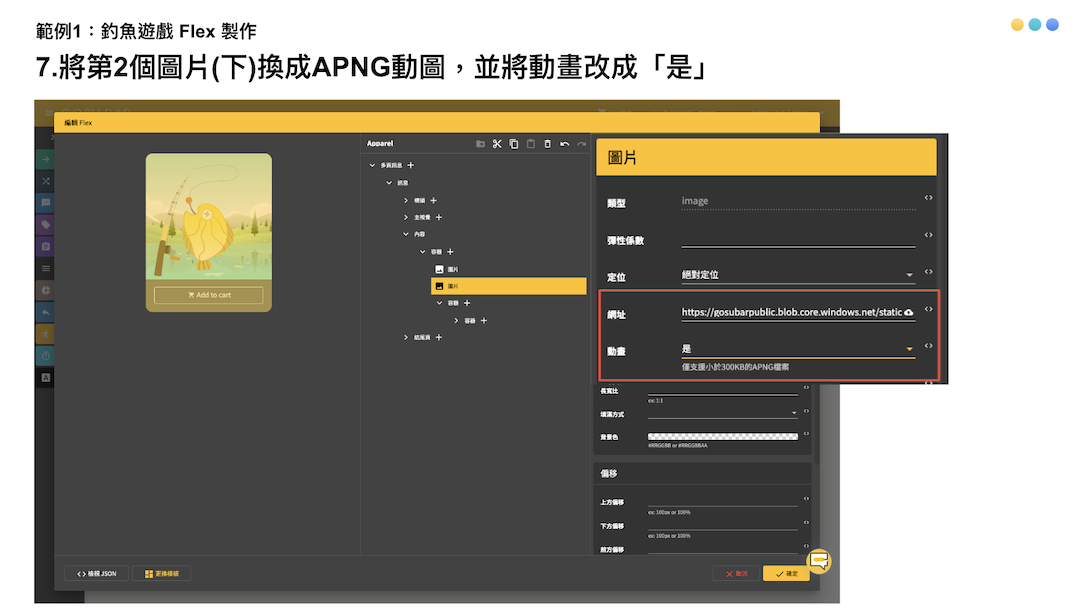Click the reply arrow icon in the background sidebar
Screen dimensions: 1080x613
coord(45,312)
